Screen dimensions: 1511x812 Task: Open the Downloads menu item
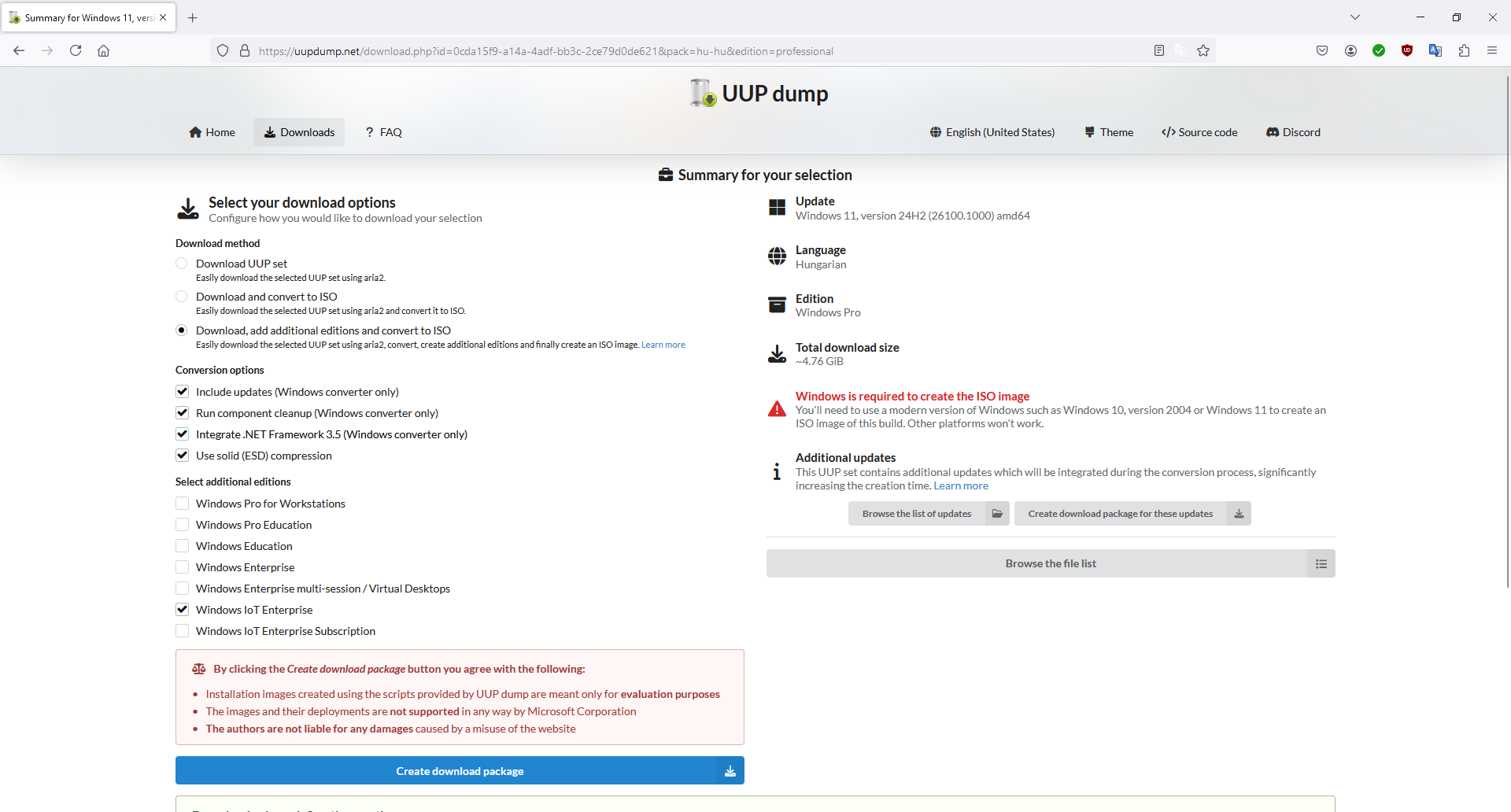299,132
